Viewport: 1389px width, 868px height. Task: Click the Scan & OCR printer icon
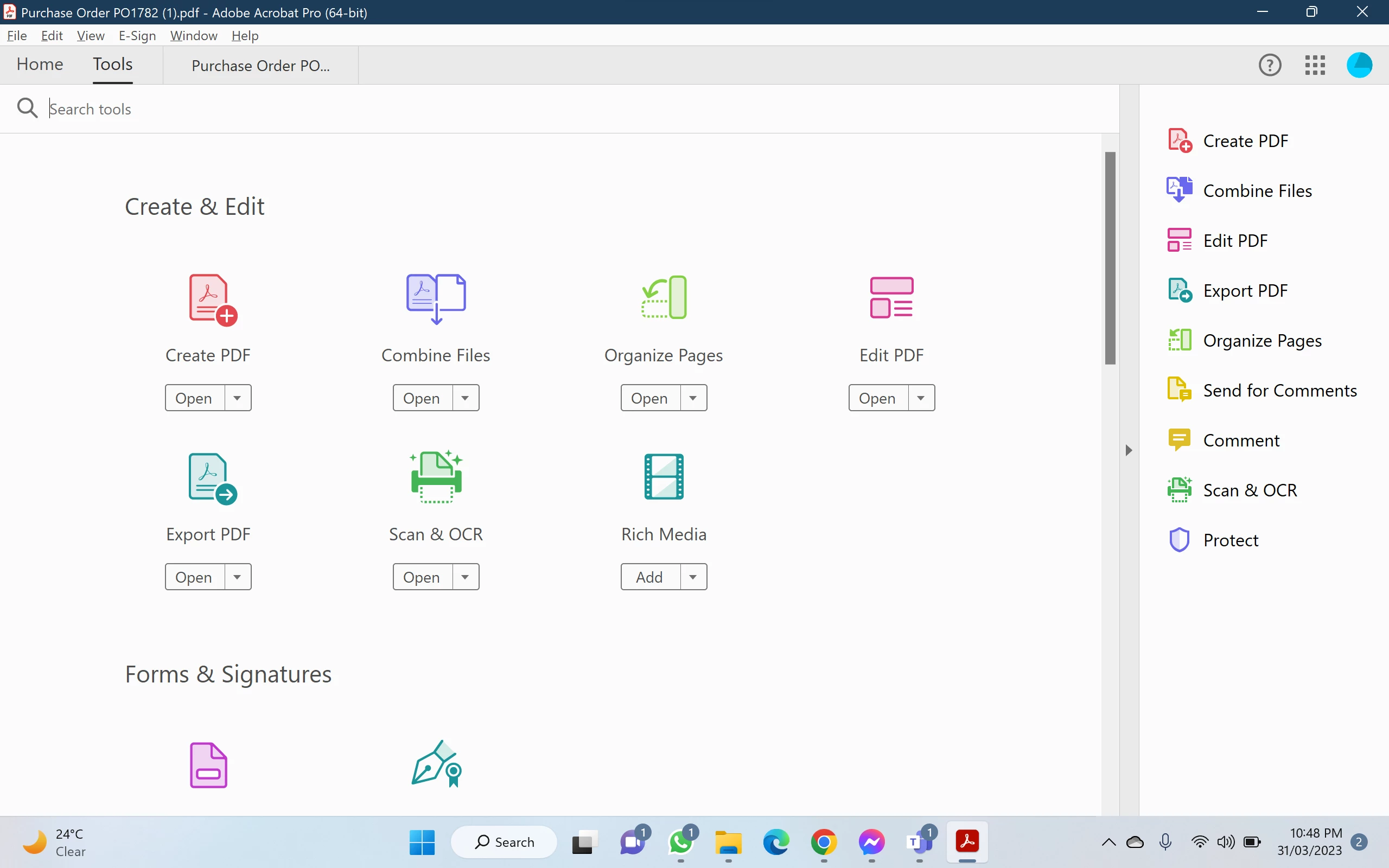[436, 476]
